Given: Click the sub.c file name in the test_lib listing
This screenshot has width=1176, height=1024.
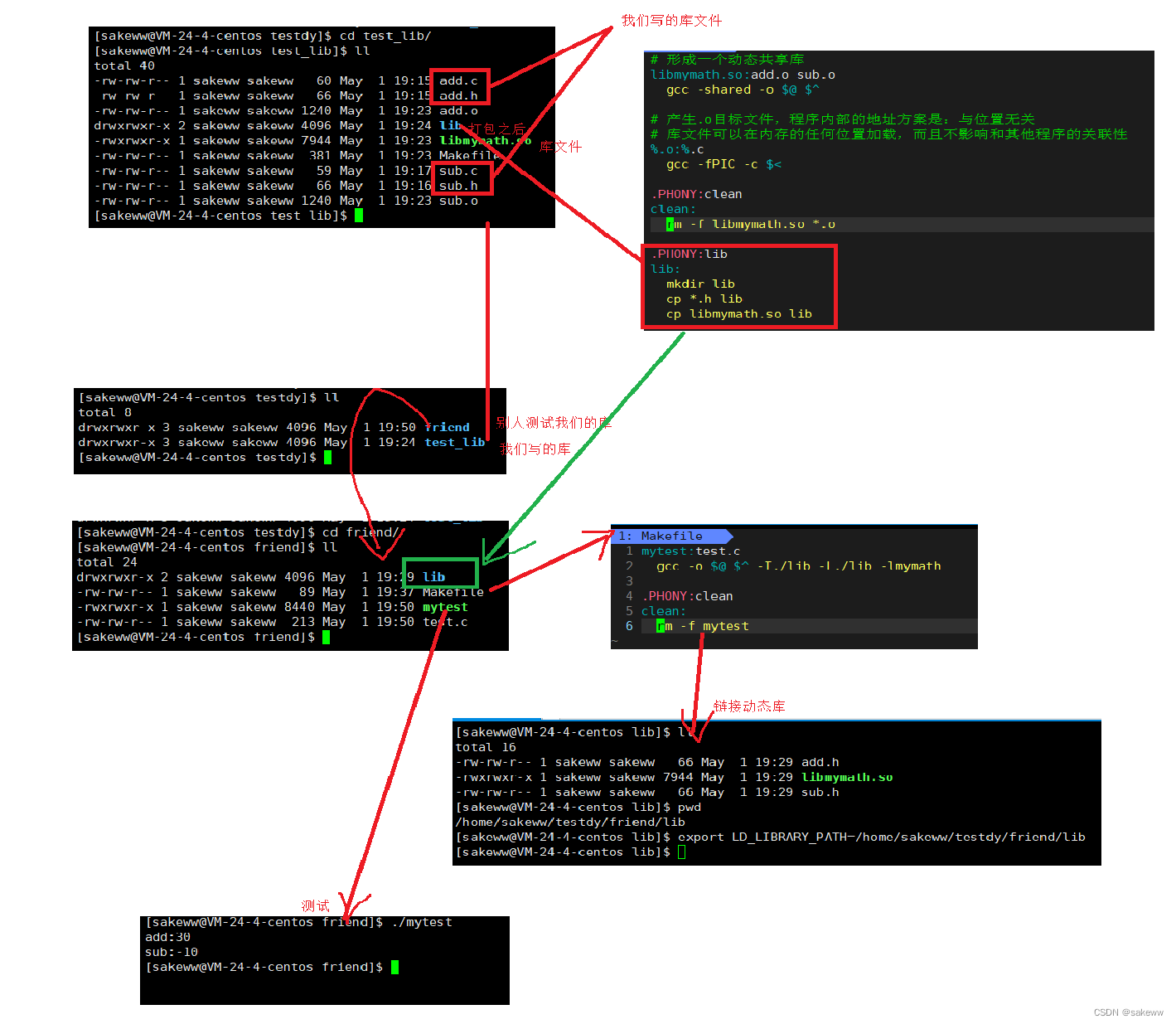Looking at the screenshot, I should (x=458, y=171).
